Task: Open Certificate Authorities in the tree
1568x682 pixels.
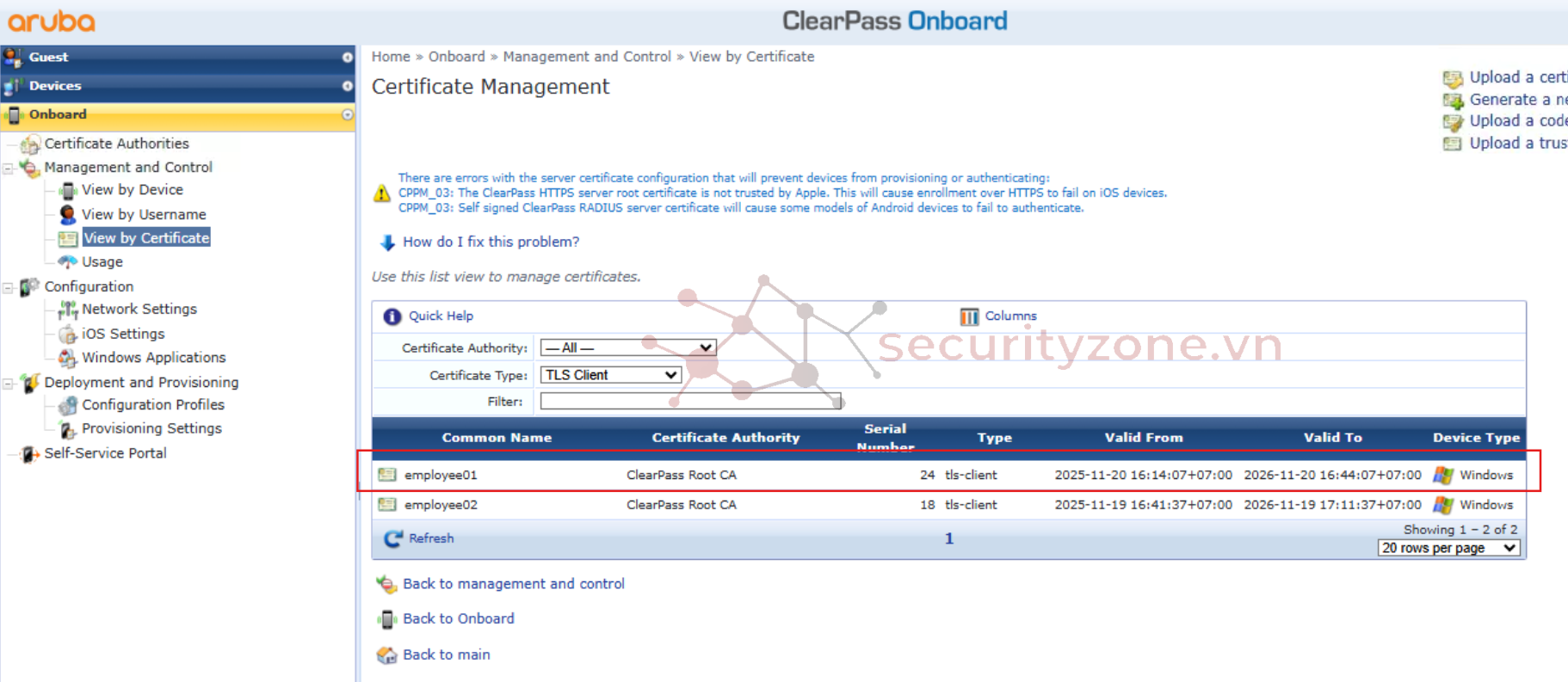Action: coord(117,144)
